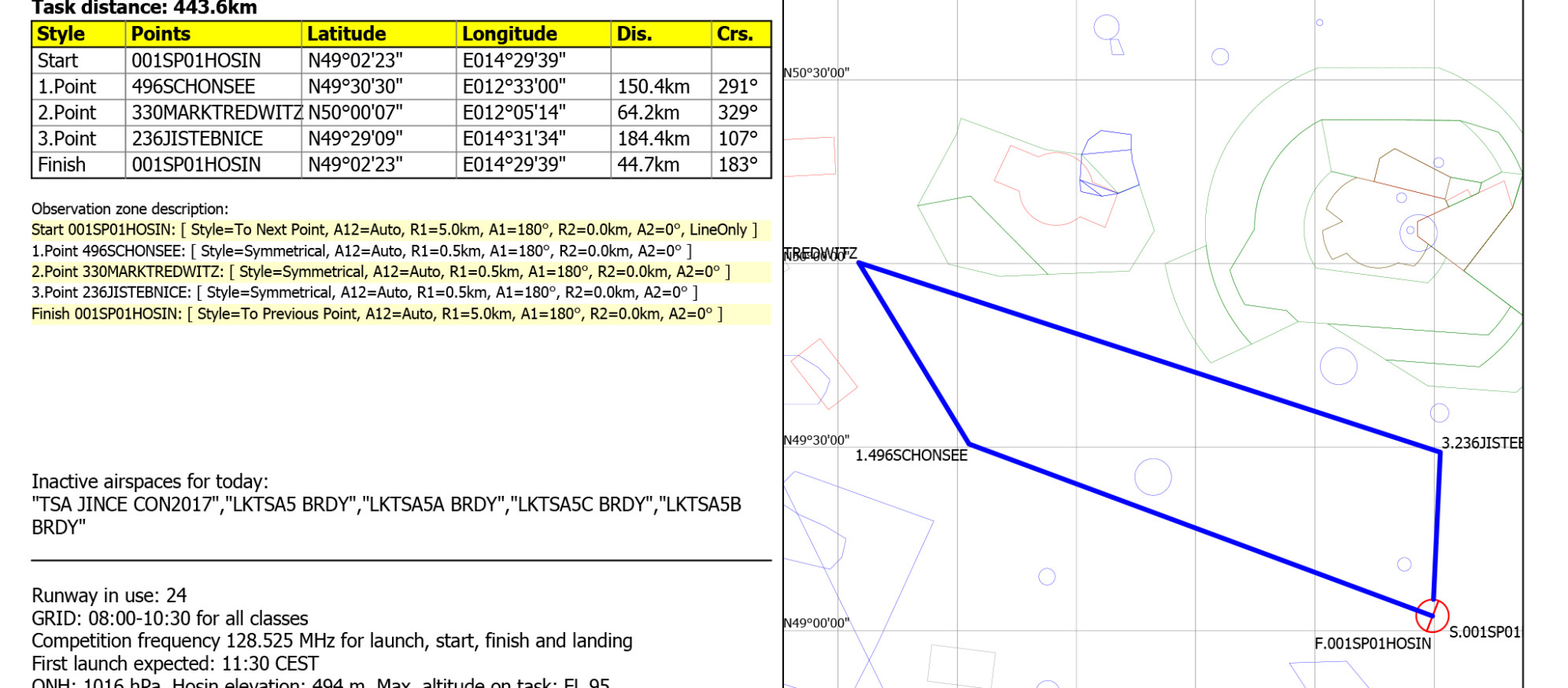The image size is (1568, 688).
Task: Click the 3.236JISTEBNICE map label
Action: [1481, 443]
